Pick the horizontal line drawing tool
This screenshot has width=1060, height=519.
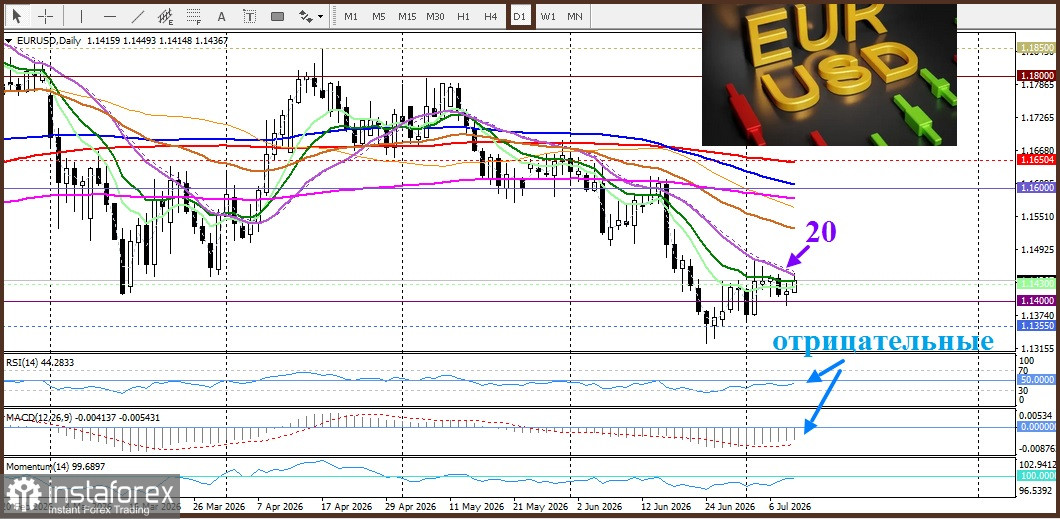click(110, 16)
